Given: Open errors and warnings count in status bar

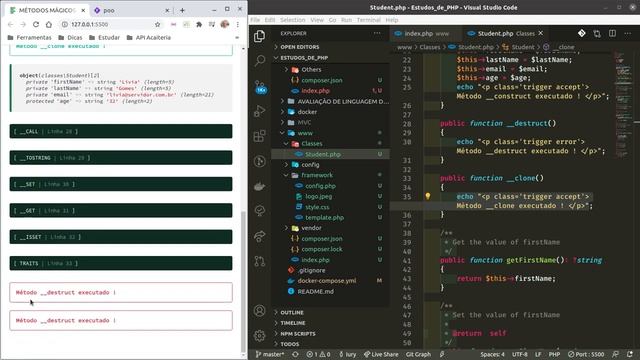Looking at the screenshot, I should (318, 354).
